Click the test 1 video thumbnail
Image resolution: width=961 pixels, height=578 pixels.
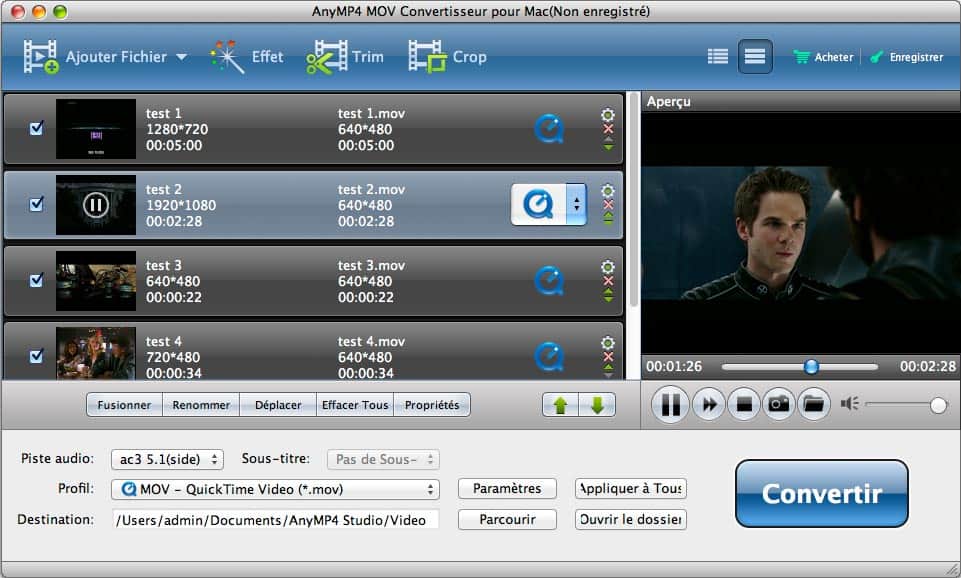[x=96, y=130]
